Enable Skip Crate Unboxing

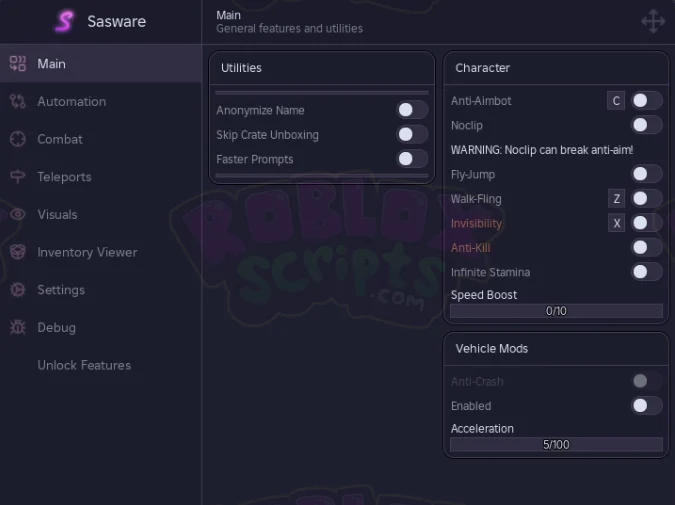pyautogui.click(x=412, y=134)
